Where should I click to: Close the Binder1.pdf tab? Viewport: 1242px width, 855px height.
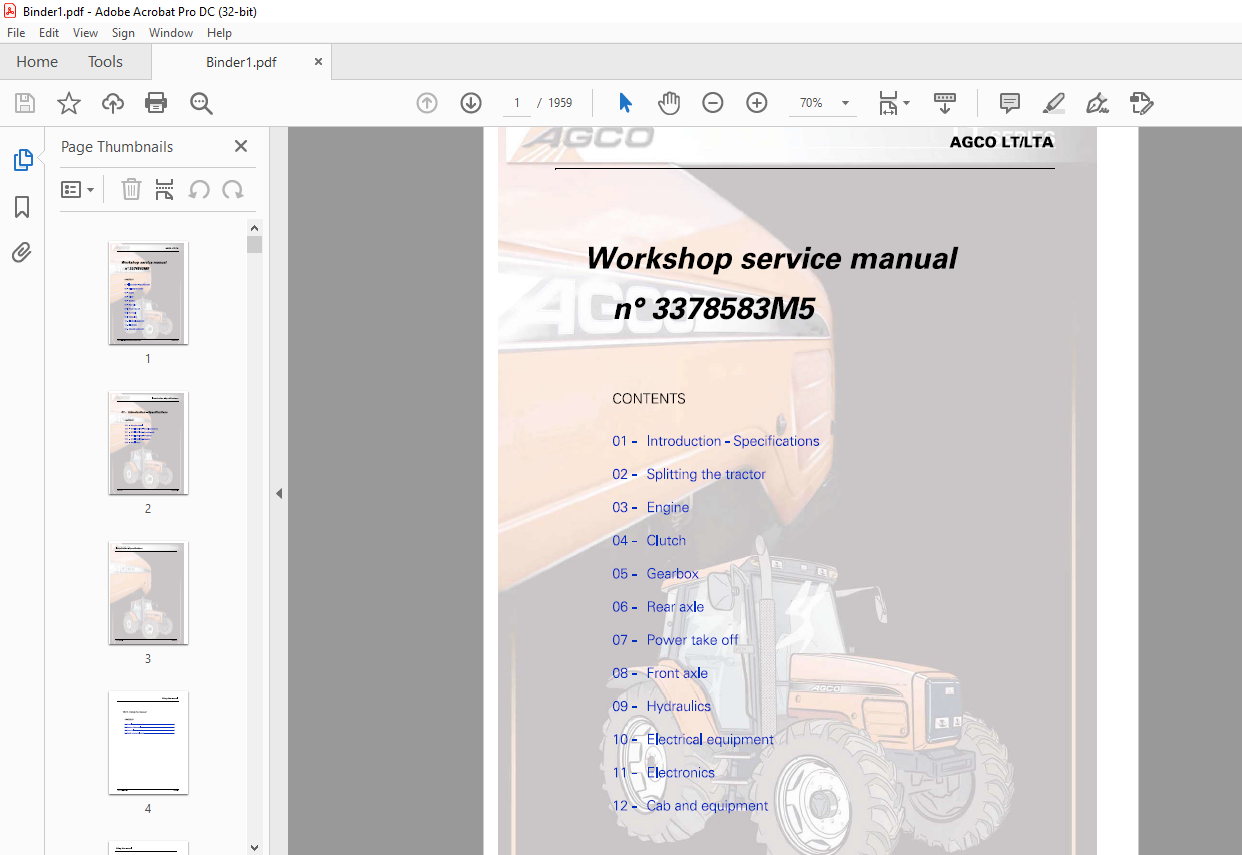pos(319,62)
